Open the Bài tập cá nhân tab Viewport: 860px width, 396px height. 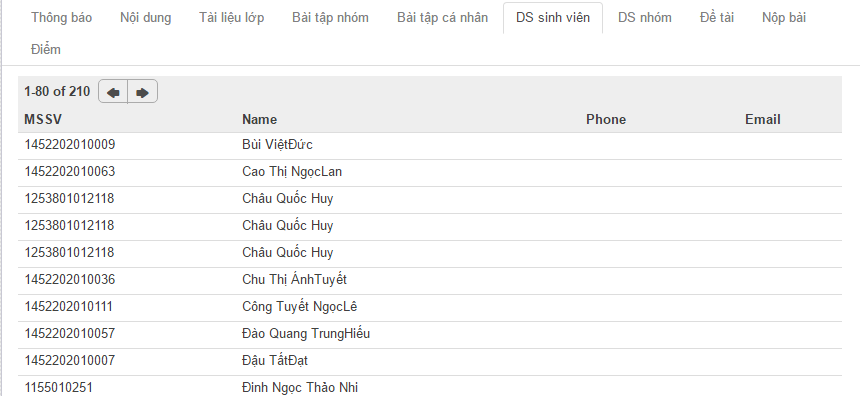[442, 18]
